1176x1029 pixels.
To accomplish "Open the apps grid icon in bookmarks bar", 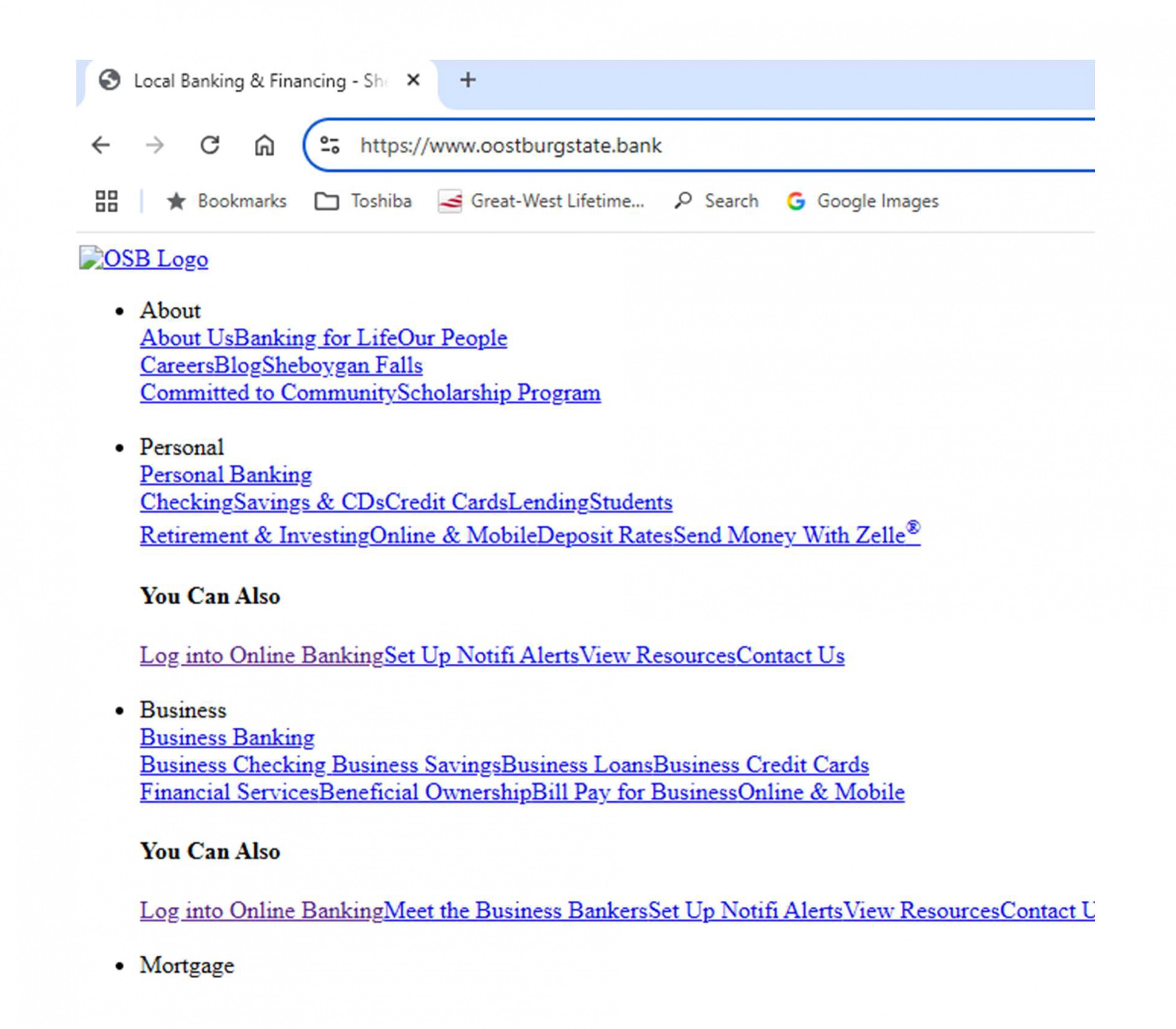I will tap(106, 201).
